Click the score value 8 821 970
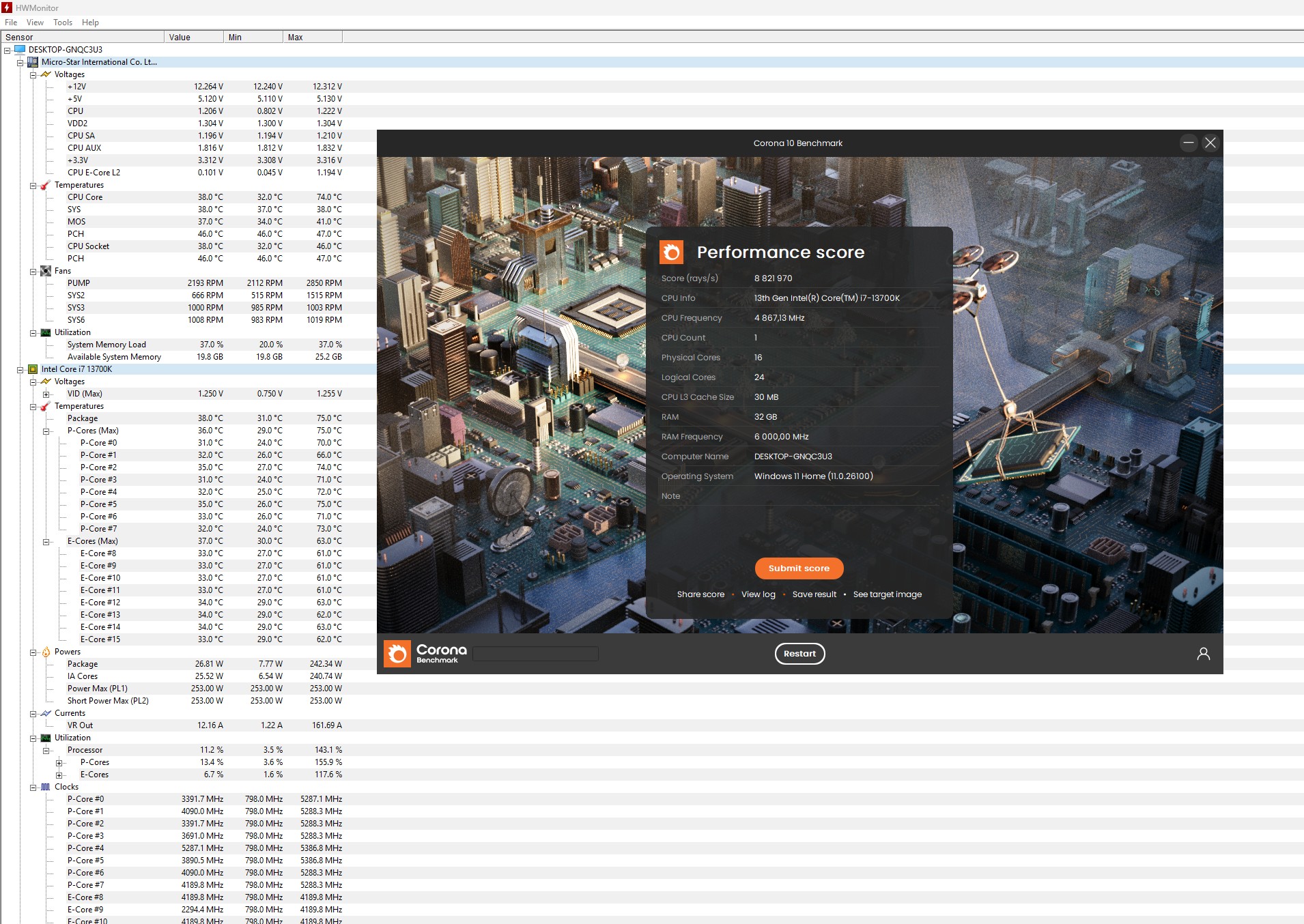 tap(773, 278)
